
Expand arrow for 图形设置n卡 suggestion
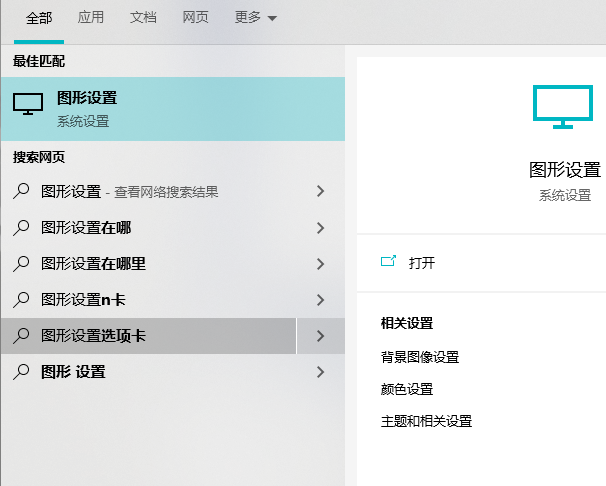pos(320,300)
